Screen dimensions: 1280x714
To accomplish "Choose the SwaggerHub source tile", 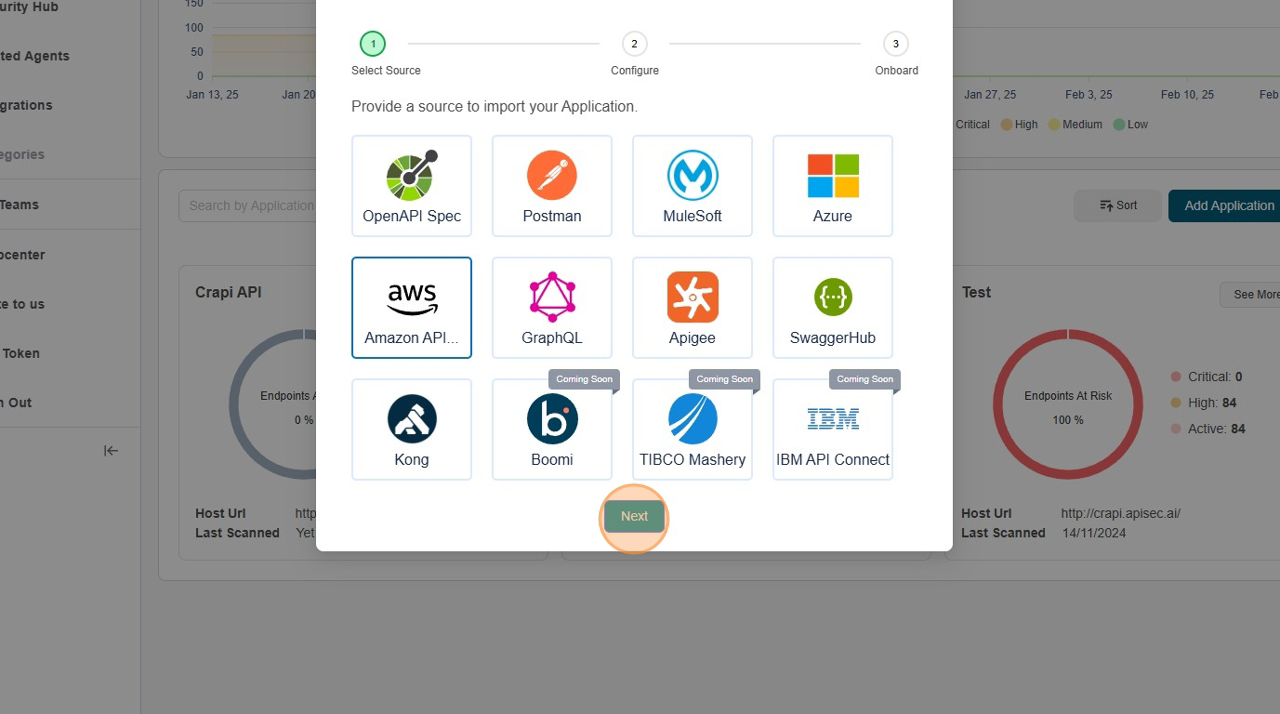I will [832, 308].
